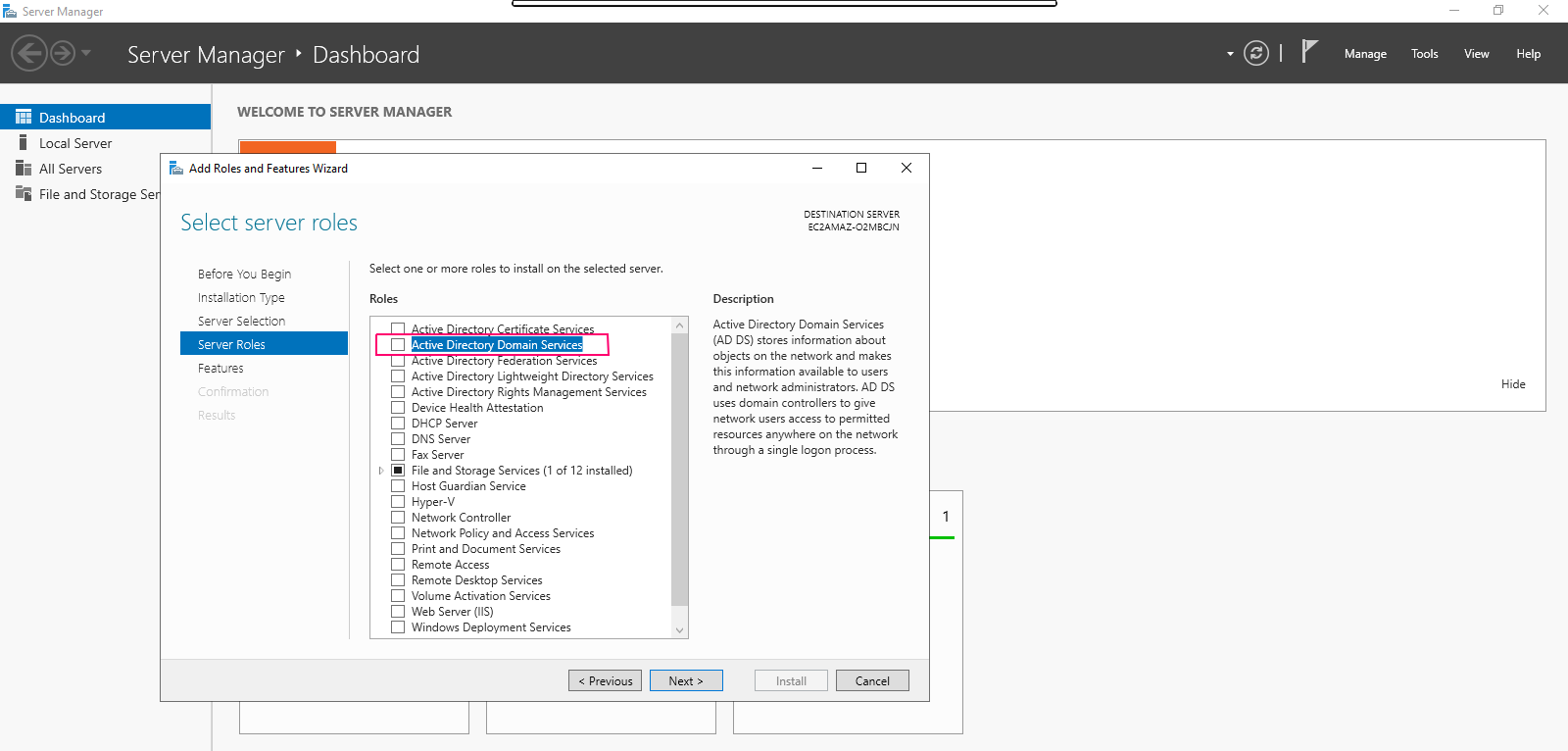Screen dimensions: 1568x751
Task: Select Dashboard in the left sidebar
Action: 105,117
